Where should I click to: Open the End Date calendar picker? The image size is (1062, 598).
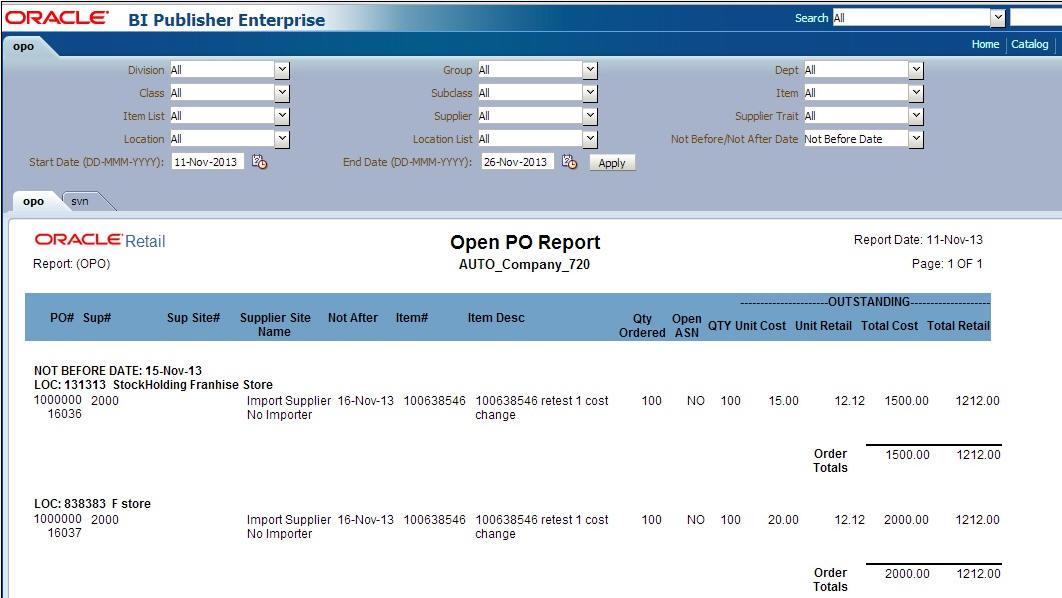(x=570, y=162)
